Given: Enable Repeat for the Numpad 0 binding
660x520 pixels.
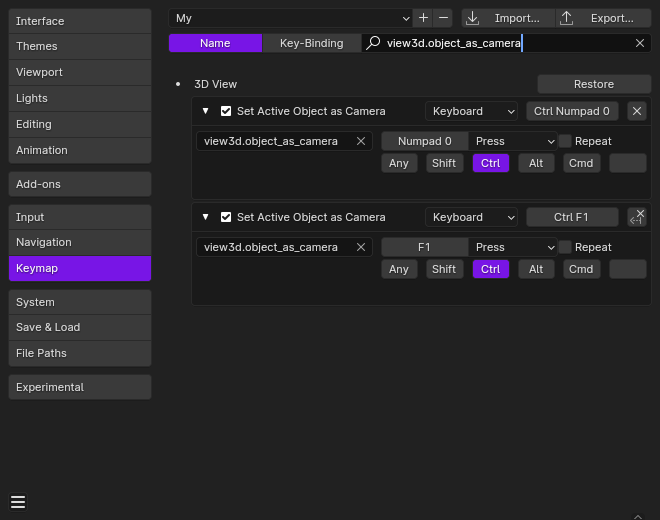Looking at the screenshot, I should pos(565,141).
